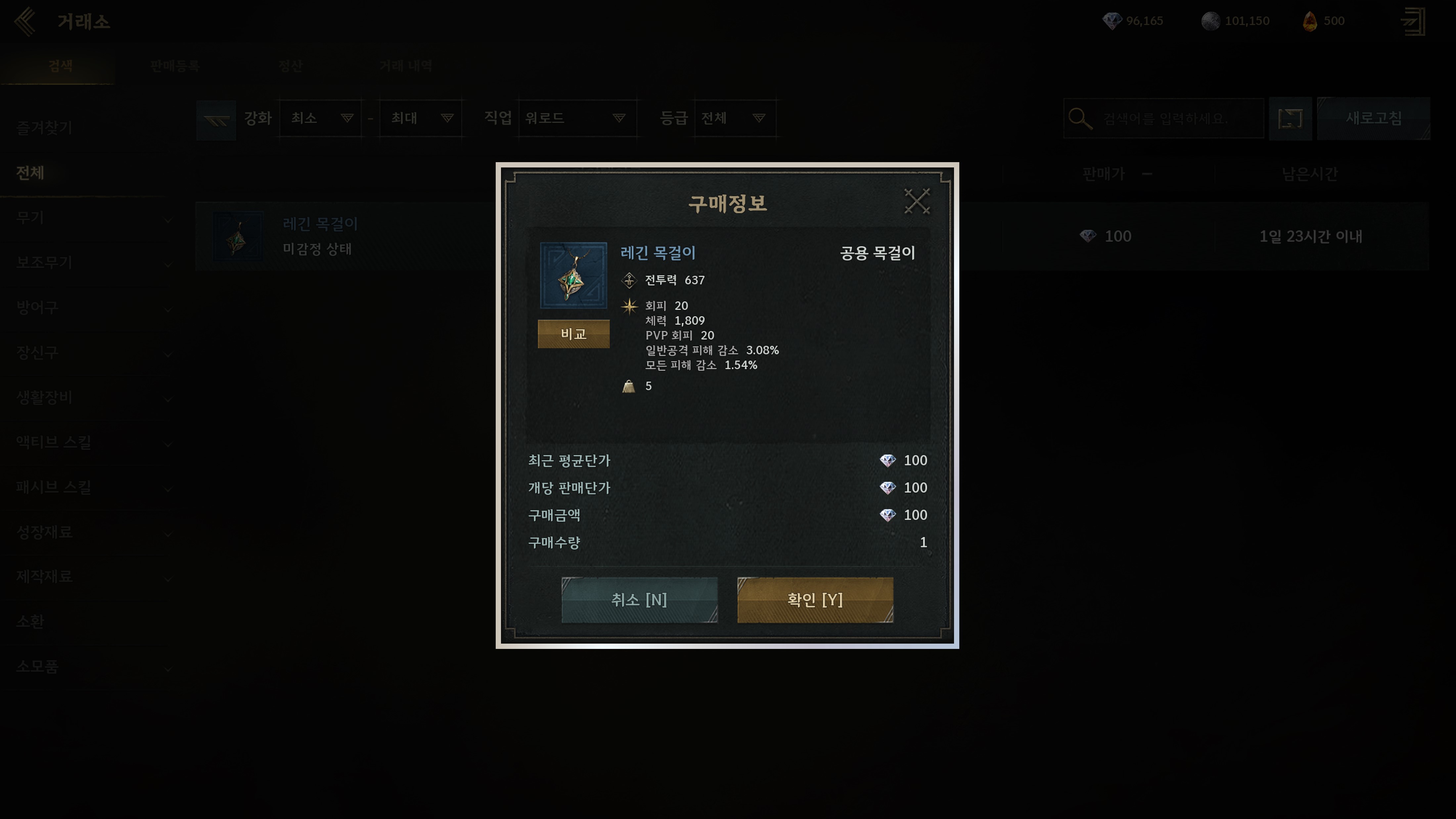Click the silver coin currency icon showing 101,150
The image size is (1456, 819).
(x=1210, y=22)
